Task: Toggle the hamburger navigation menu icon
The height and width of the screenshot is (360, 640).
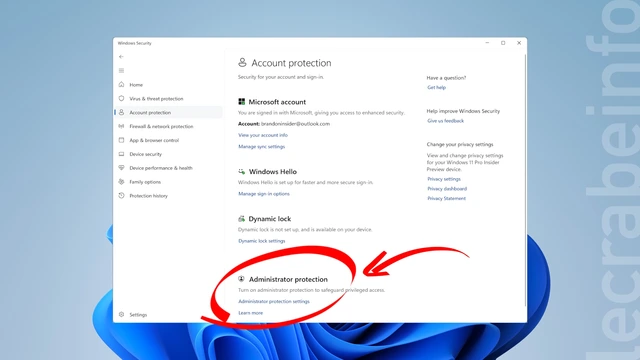Action: point(121,71)
